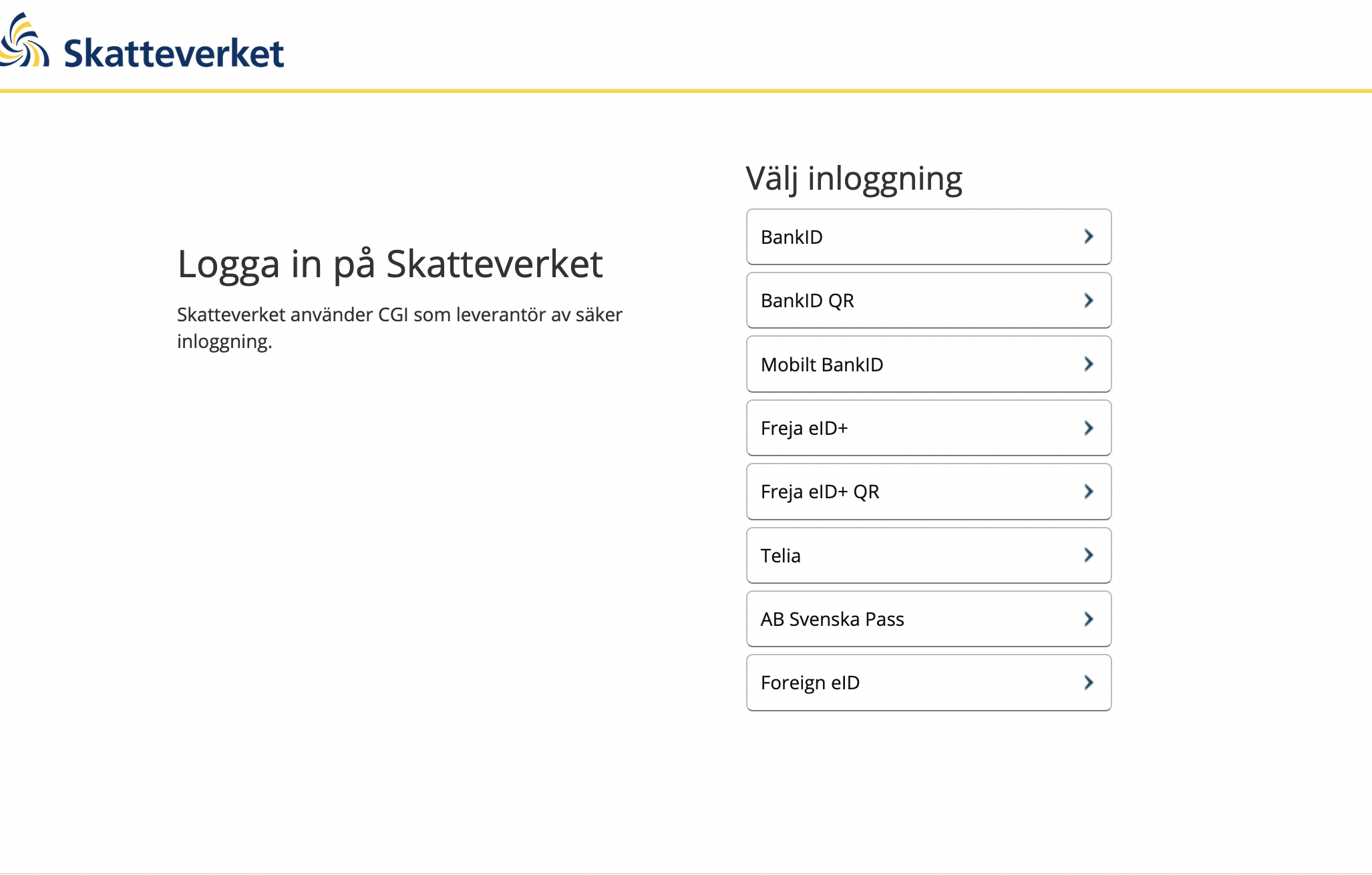
Task: Choose Freja eID+ QR login
Action: click(x=928, y=492)
